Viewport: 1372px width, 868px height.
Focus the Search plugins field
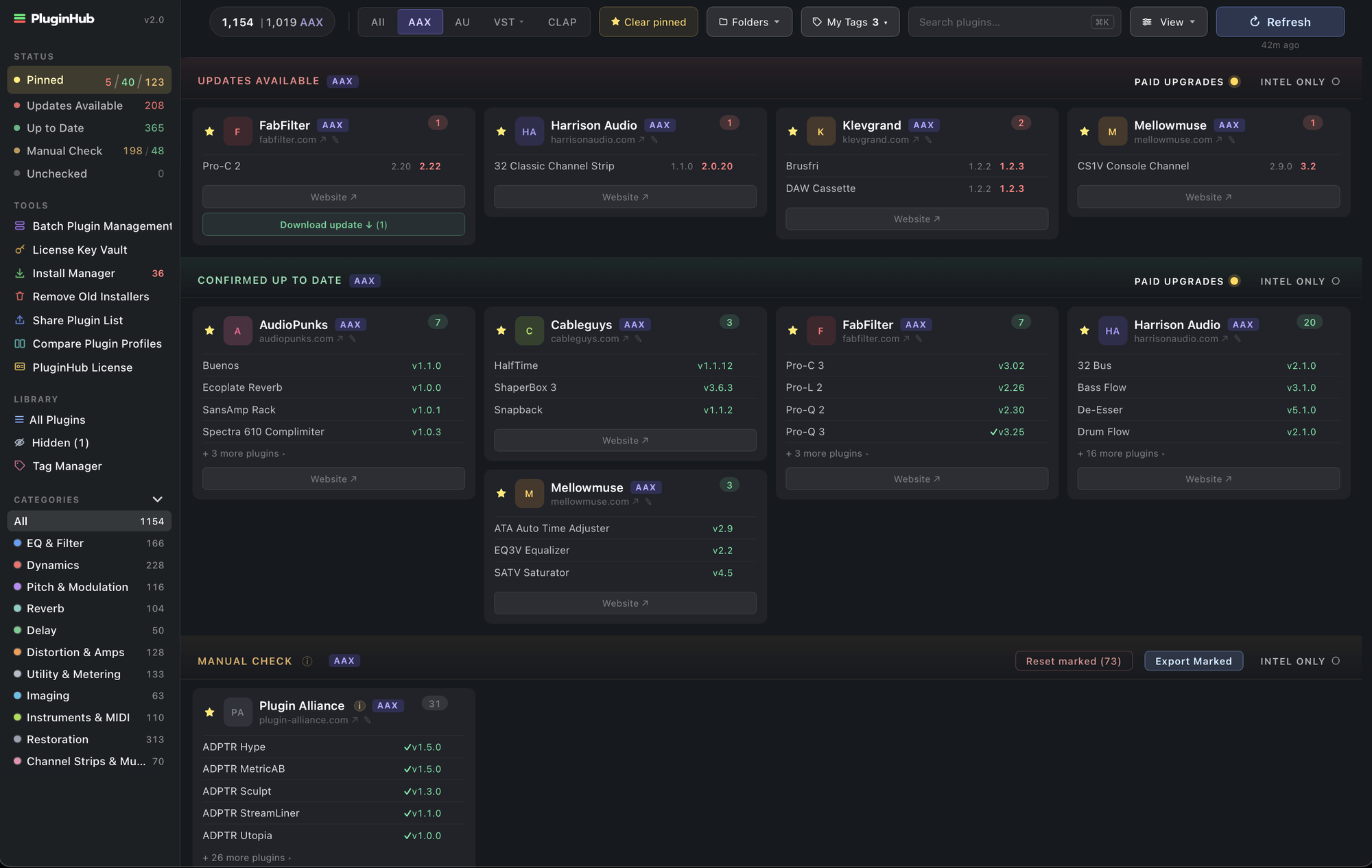(1014, 22)
